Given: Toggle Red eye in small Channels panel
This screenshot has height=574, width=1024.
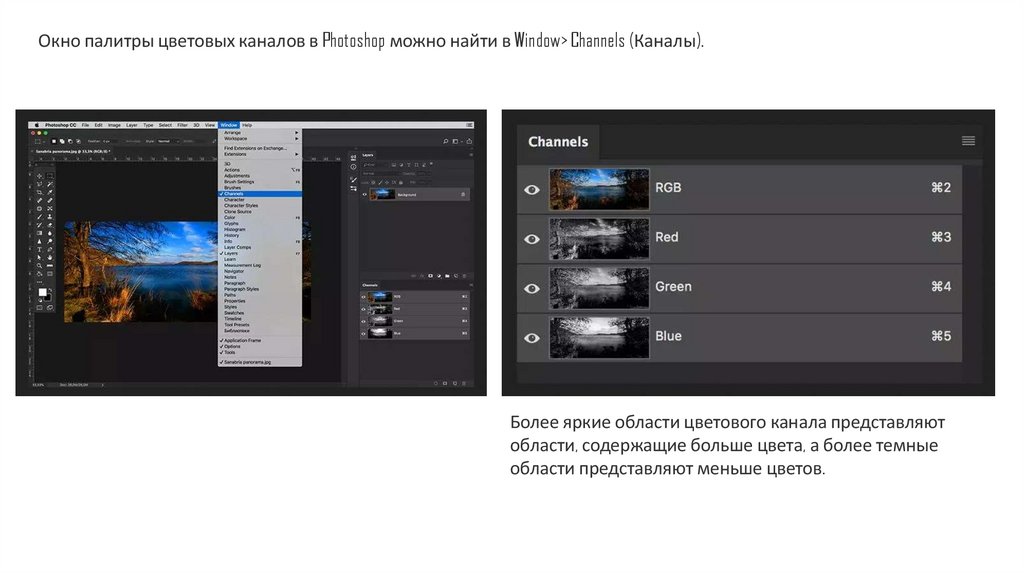Looking at the screenshot, I should coord(363,309).
